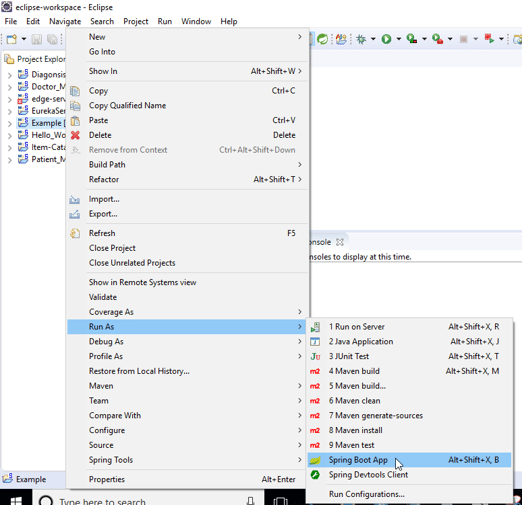Click the gray Stop toolbar icon
522x505 pixels.
point(463,39)
